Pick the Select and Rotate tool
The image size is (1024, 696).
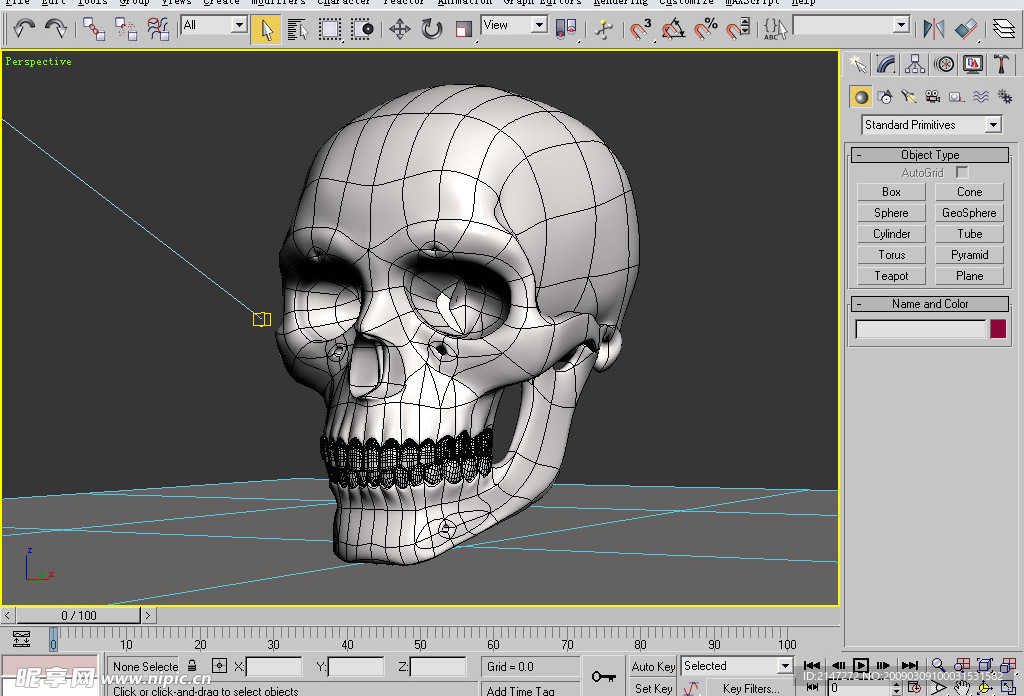[x=432, y=29]
